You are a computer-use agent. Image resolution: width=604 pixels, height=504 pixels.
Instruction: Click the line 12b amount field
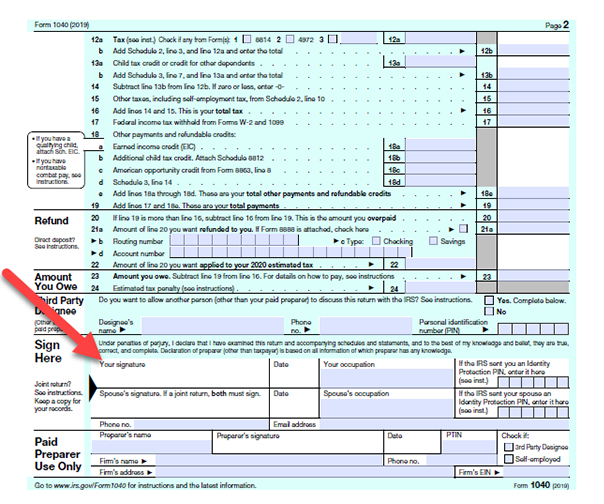[x=534, y=50]
